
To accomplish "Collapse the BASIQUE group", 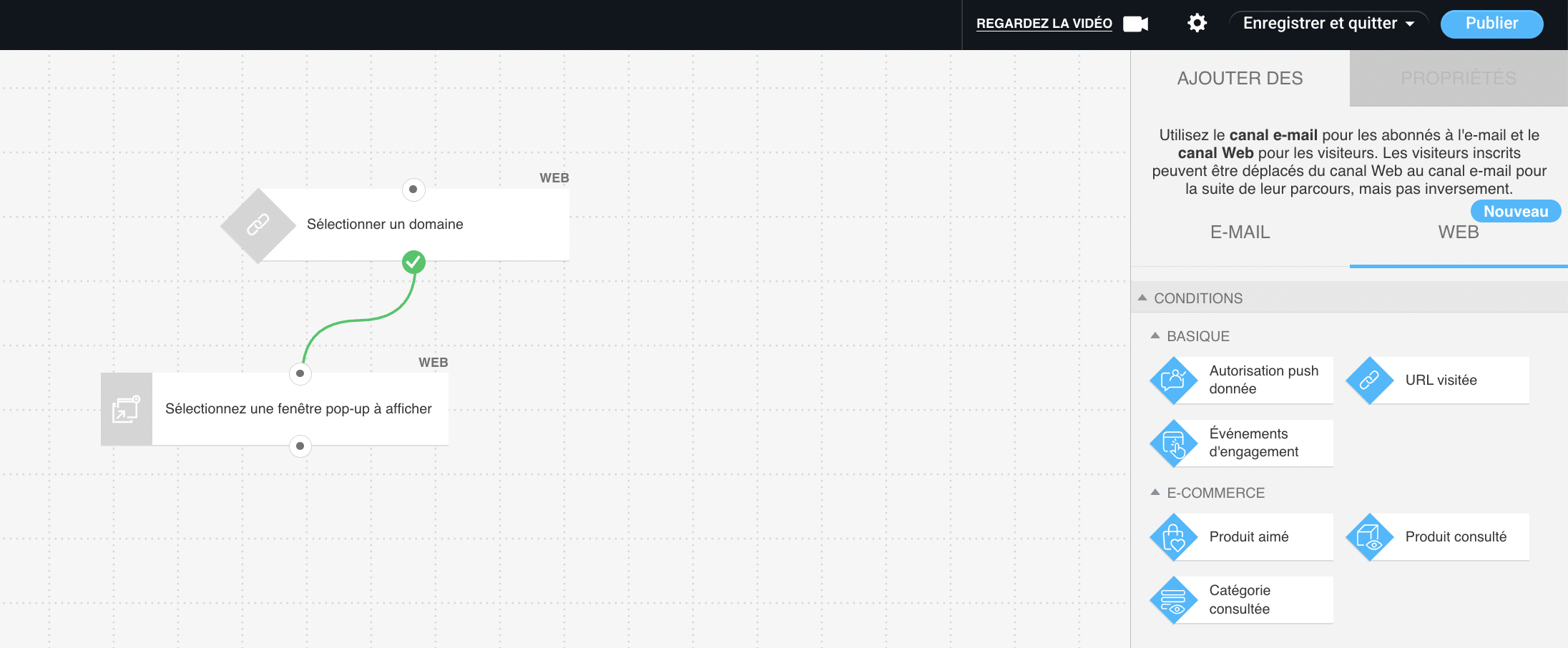I will click(1157, 335).
